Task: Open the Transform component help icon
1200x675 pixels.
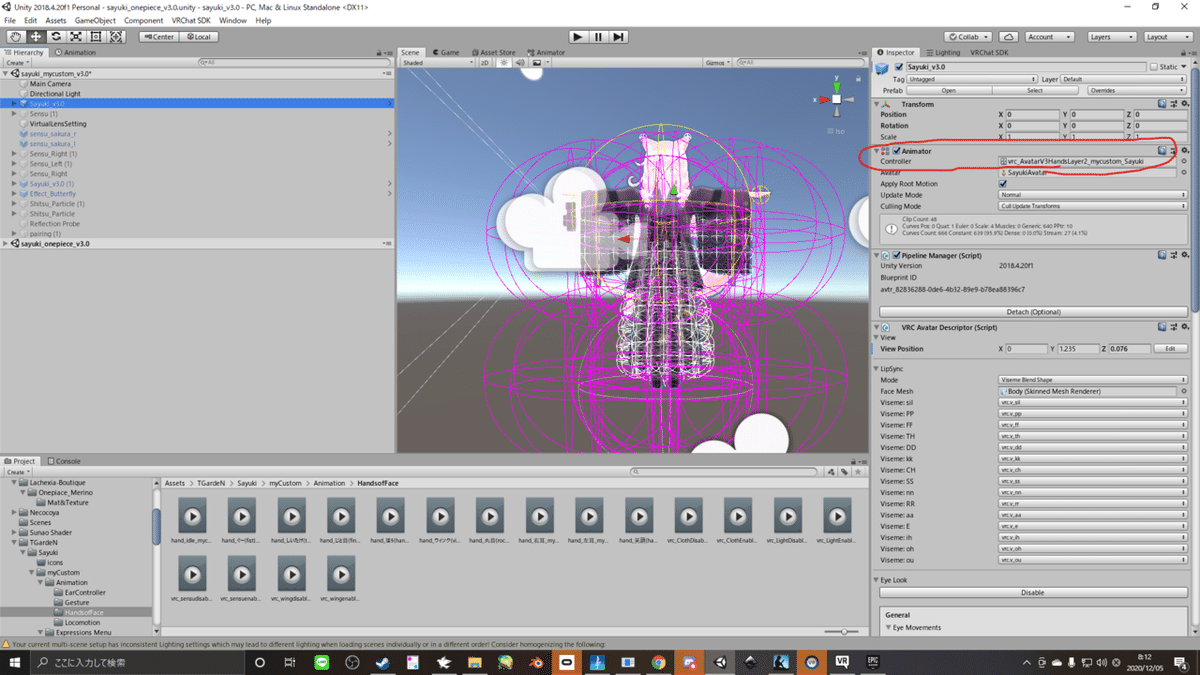Action: click(x=1163, y=104)
